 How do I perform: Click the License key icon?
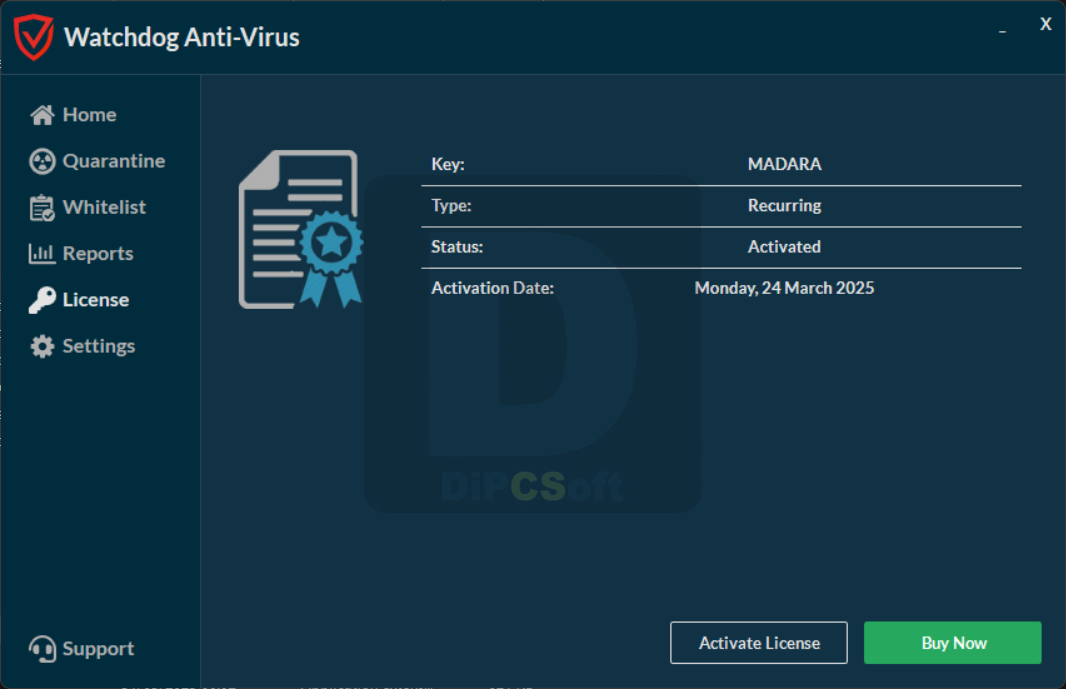pyautogui.click(x=42, y=300)
